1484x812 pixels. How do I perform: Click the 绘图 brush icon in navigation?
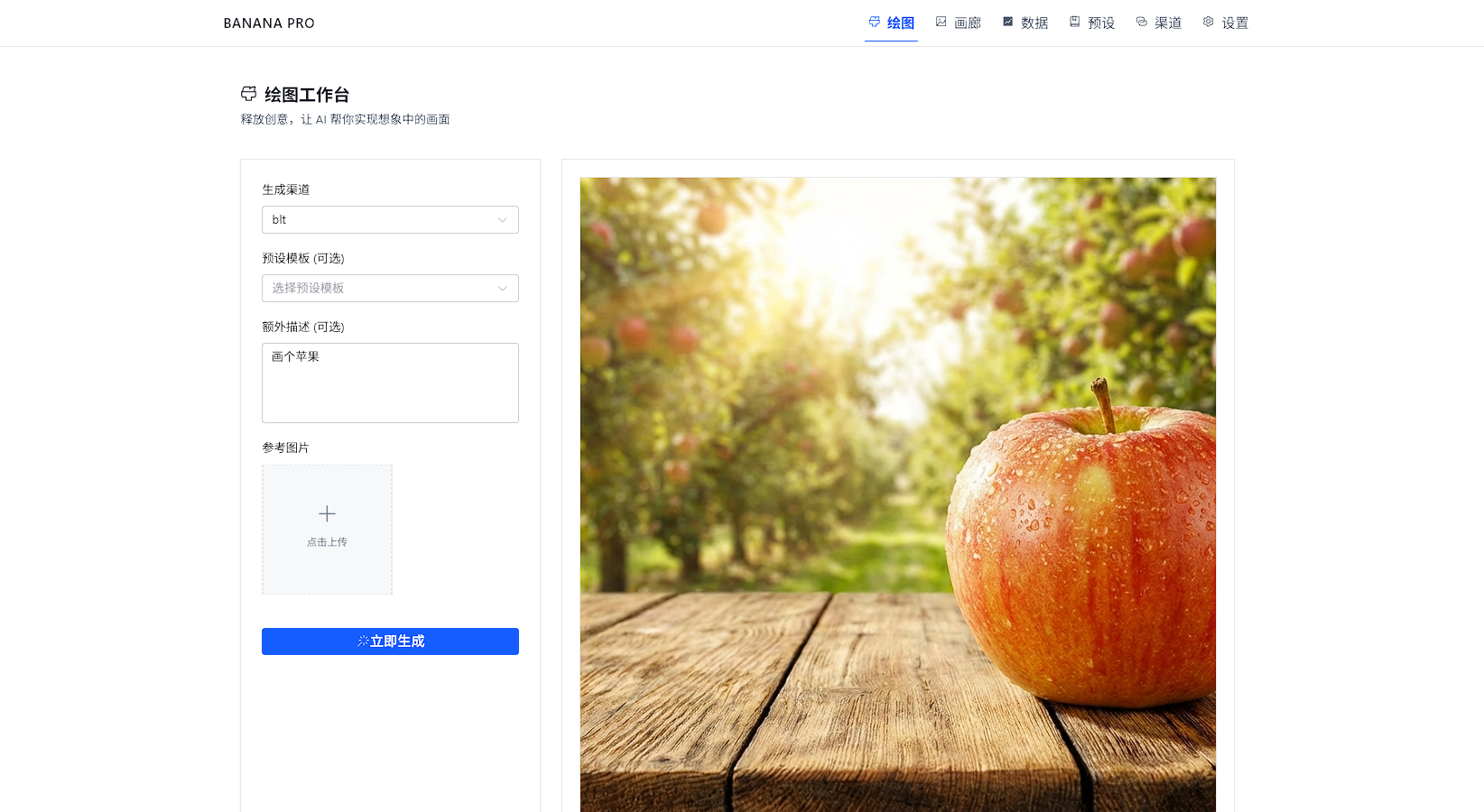(874, 22)
